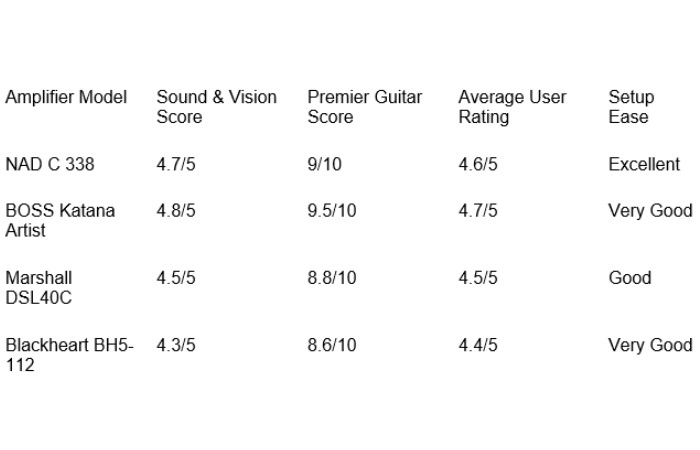Click the Excellent setup ease cell
Viewport: 700px width, 450px height.
point(643,165)
